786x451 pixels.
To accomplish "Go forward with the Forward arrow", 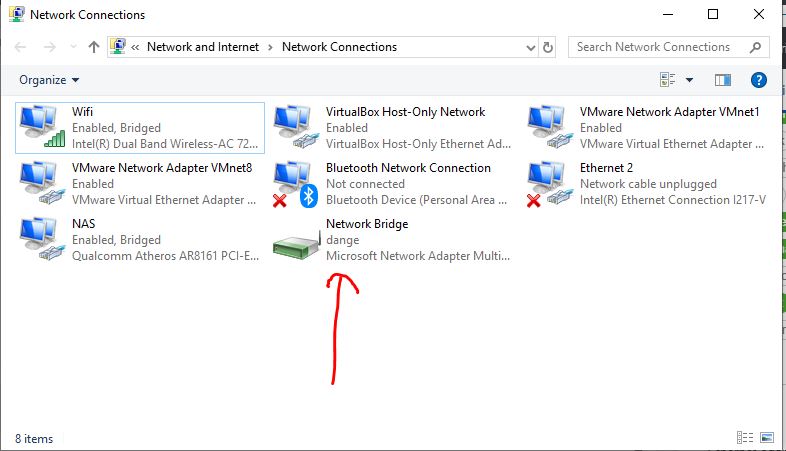I will coord(50,47).
